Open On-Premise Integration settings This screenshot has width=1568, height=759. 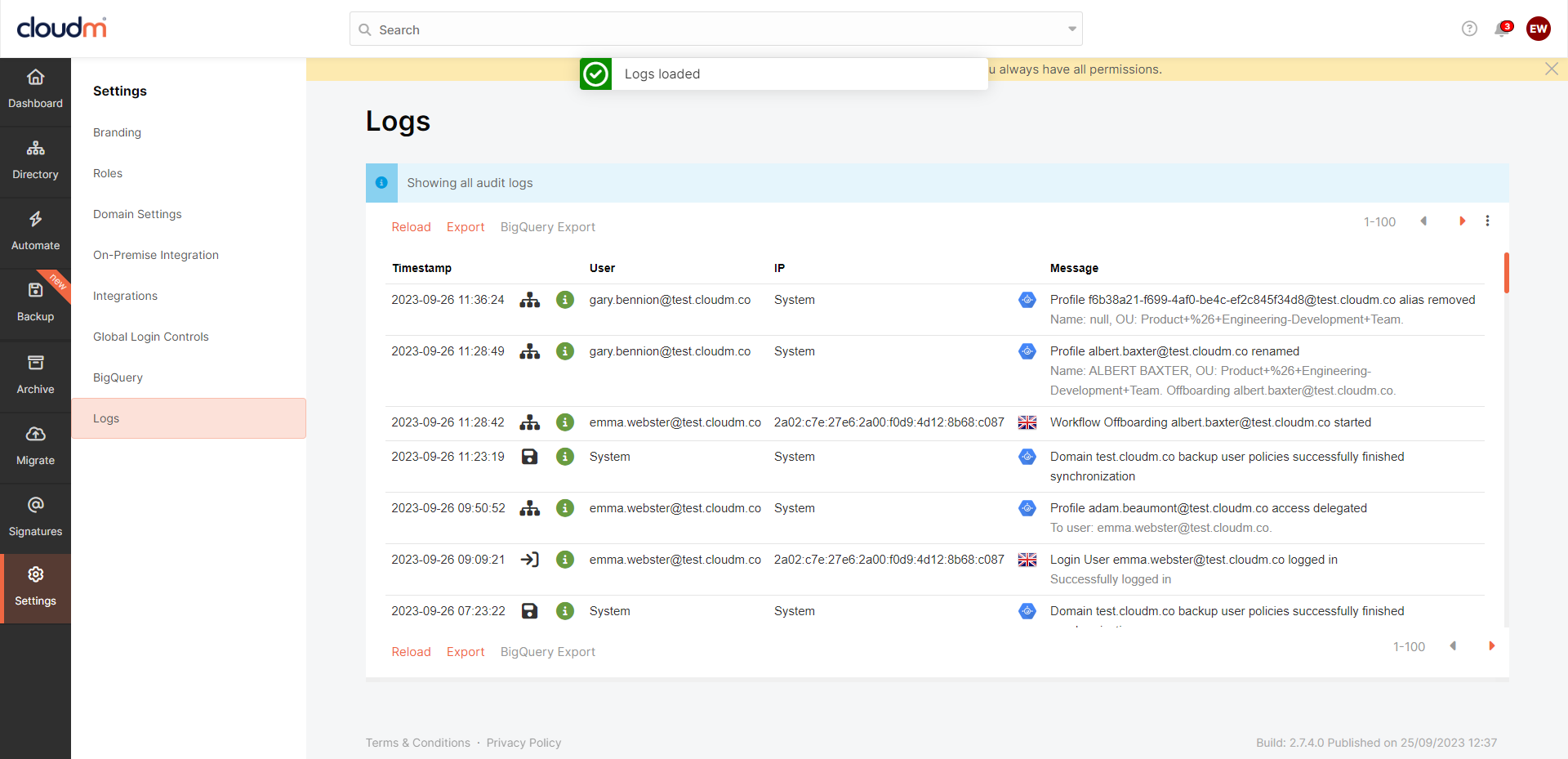pos(156,255)
